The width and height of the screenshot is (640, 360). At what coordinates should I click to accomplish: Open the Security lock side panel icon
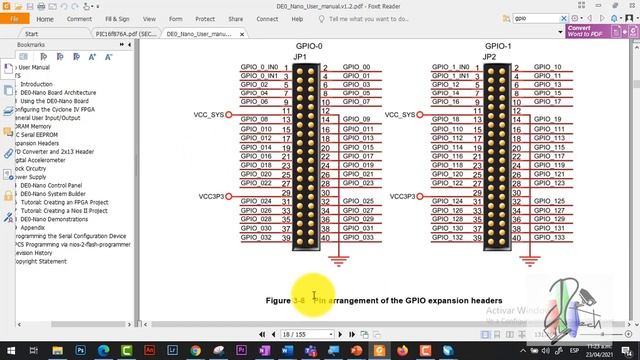pos(8,196)
